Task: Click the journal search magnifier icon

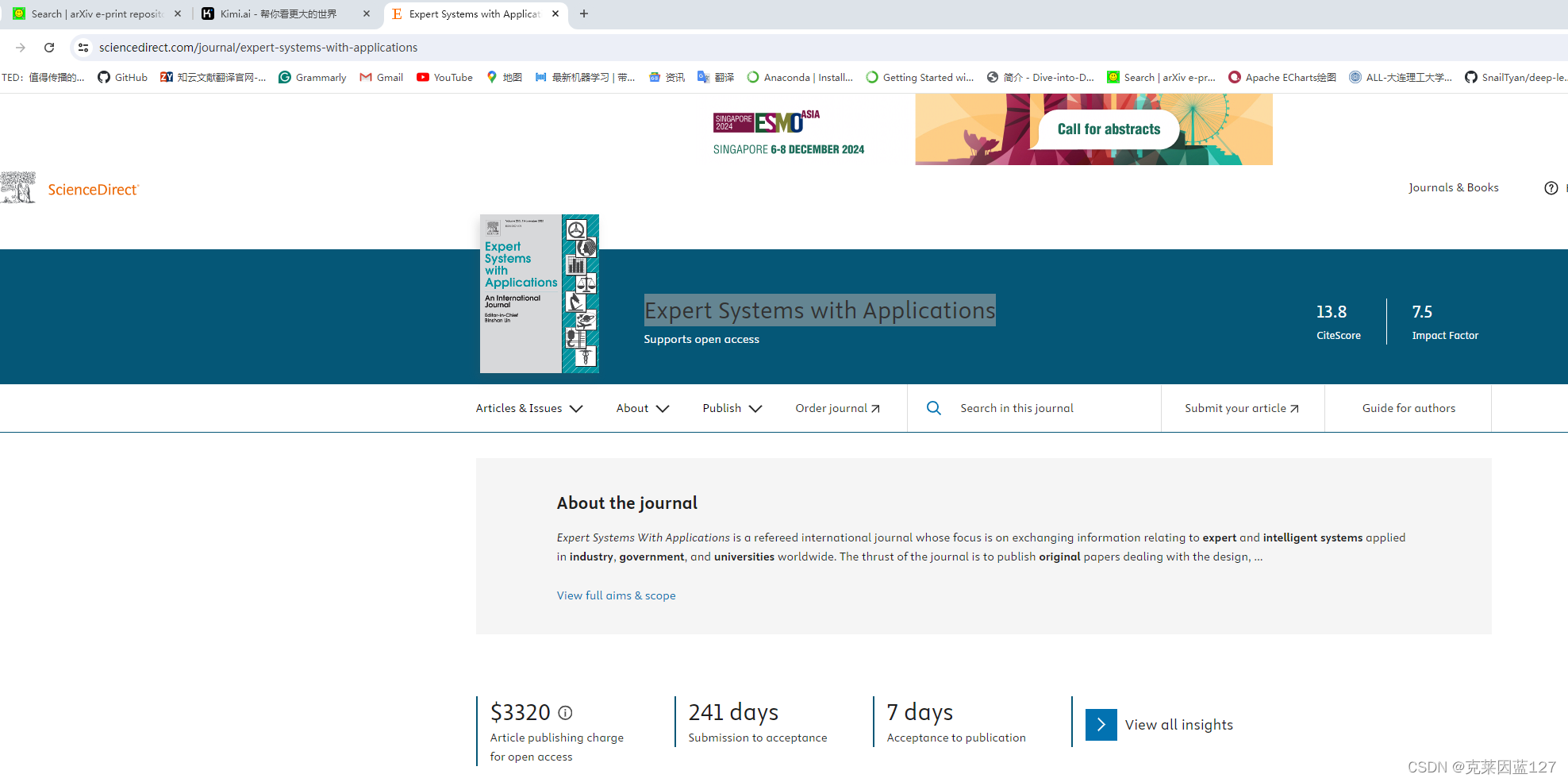Action: point(934,408)
